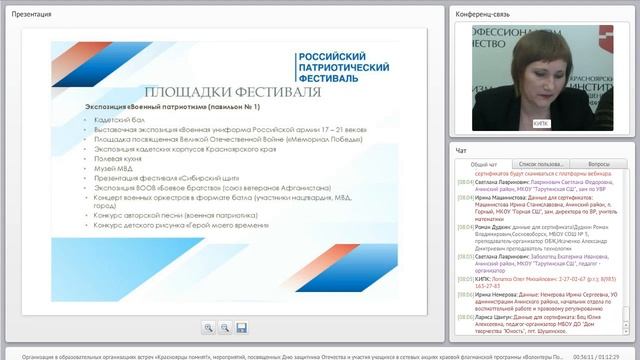Screen dimensions: 640x360
Task: Click the Презентация panel title
Action: point(31,14)
